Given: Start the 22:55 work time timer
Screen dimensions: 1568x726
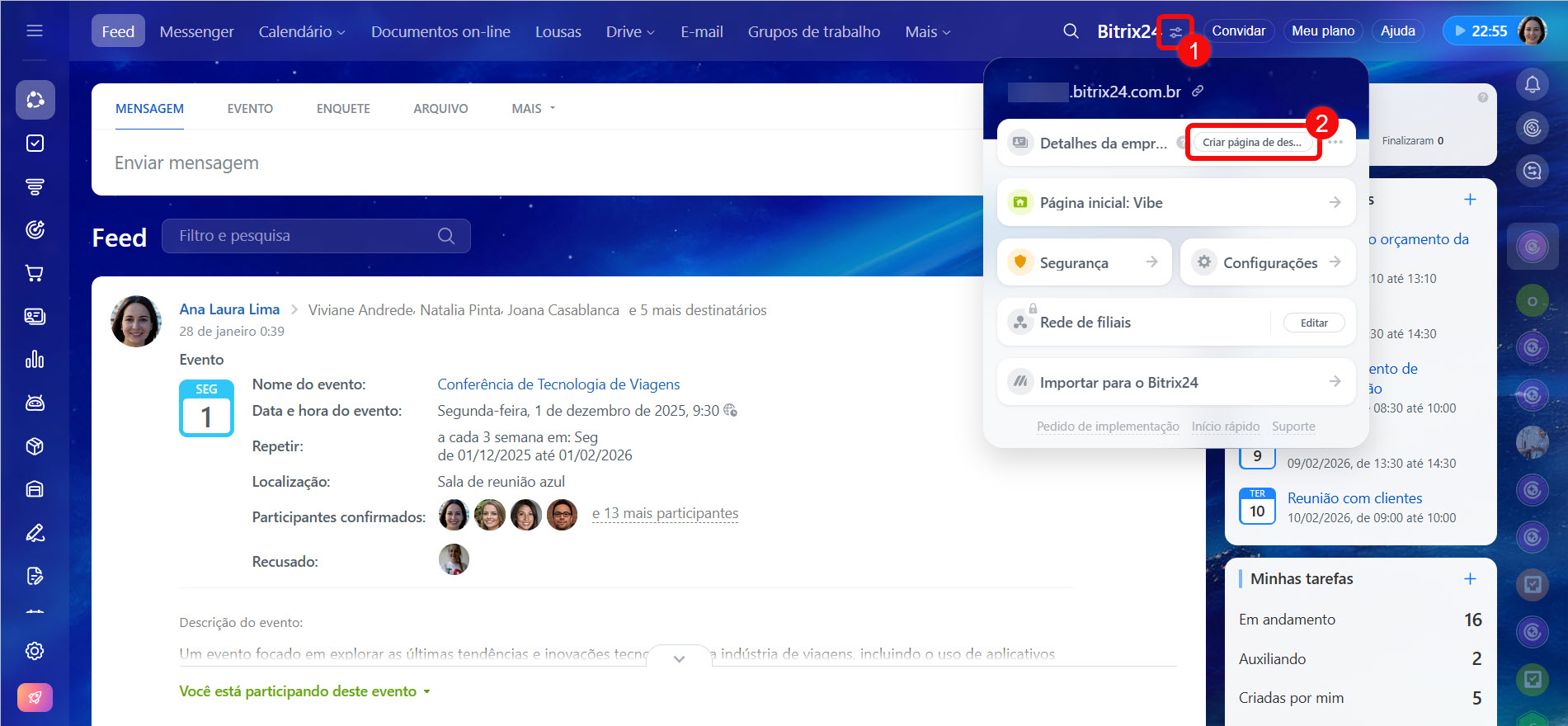Looking at the screenshot, I should point(1480,31).
